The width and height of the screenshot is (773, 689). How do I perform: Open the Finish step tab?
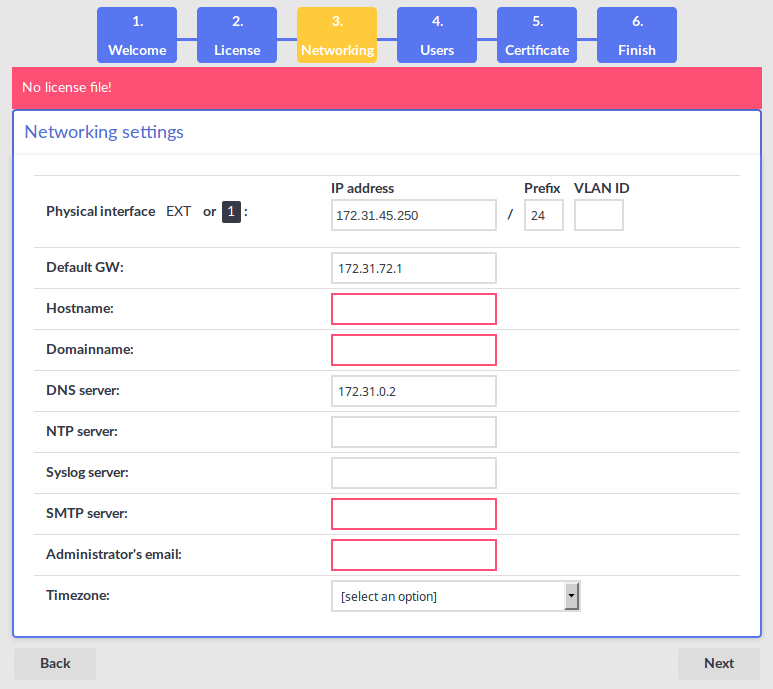637,36
